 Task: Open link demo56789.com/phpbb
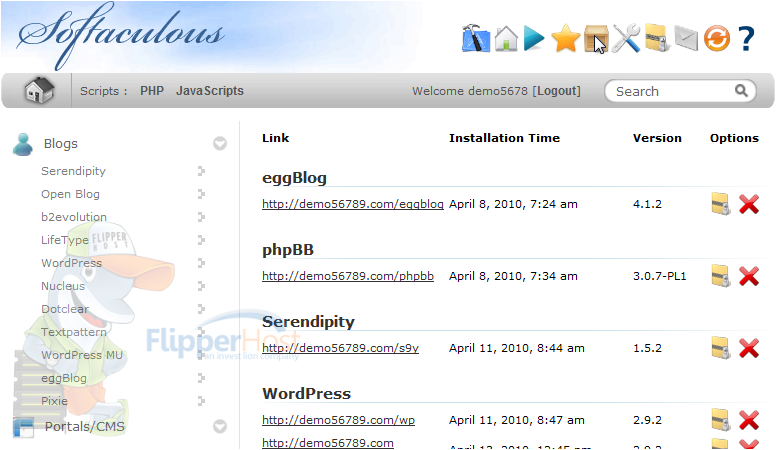[347, 276]
